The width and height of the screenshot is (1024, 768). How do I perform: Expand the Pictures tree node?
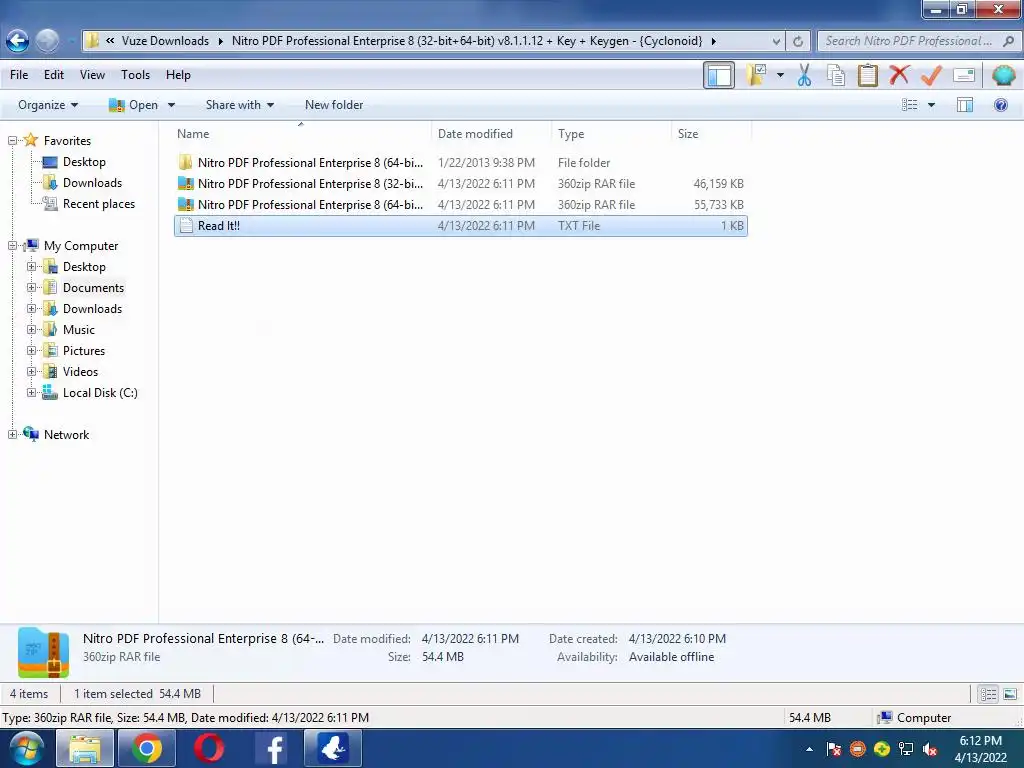31,351
